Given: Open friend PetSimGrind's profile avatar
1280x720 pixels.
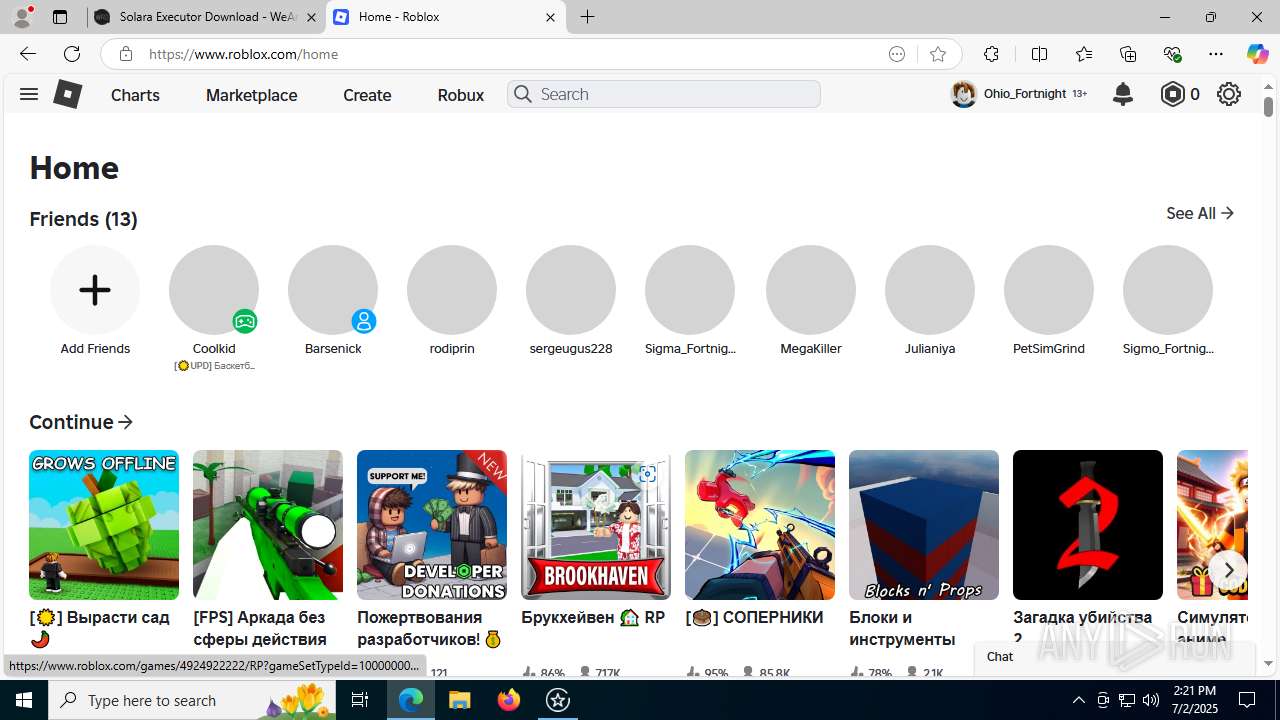Looking at the screenshot, I should pos(1049,290).
